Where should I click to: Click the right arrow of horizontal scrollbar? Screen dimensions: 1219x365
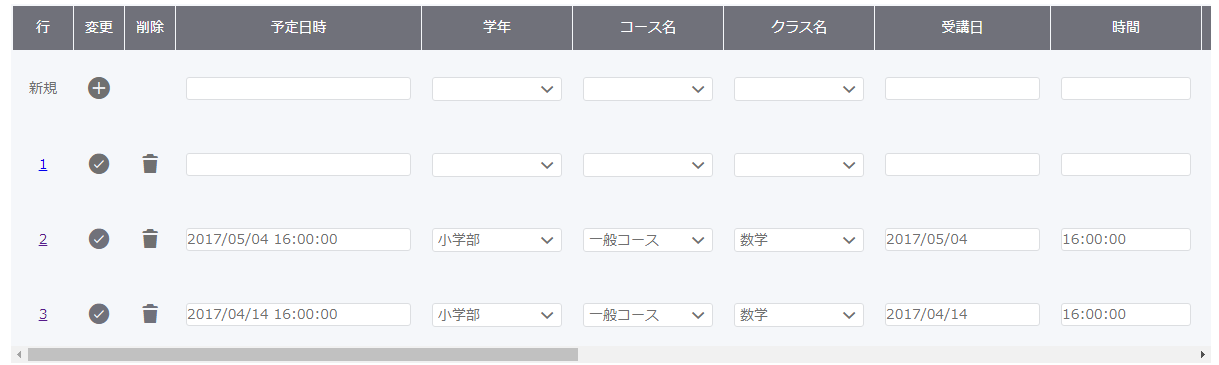pos(1203,354)
